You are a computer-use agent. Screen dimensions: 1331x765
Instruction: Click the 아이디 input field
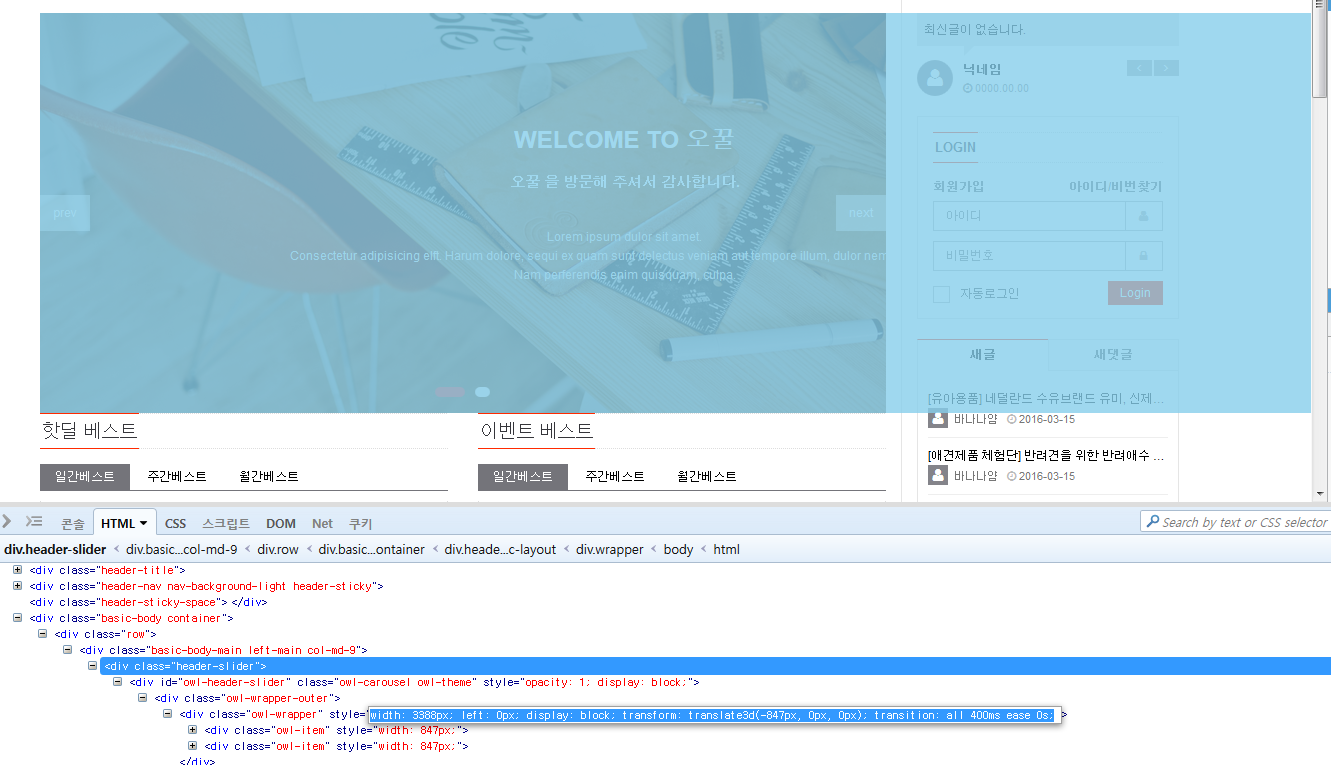click(1029, 216)
